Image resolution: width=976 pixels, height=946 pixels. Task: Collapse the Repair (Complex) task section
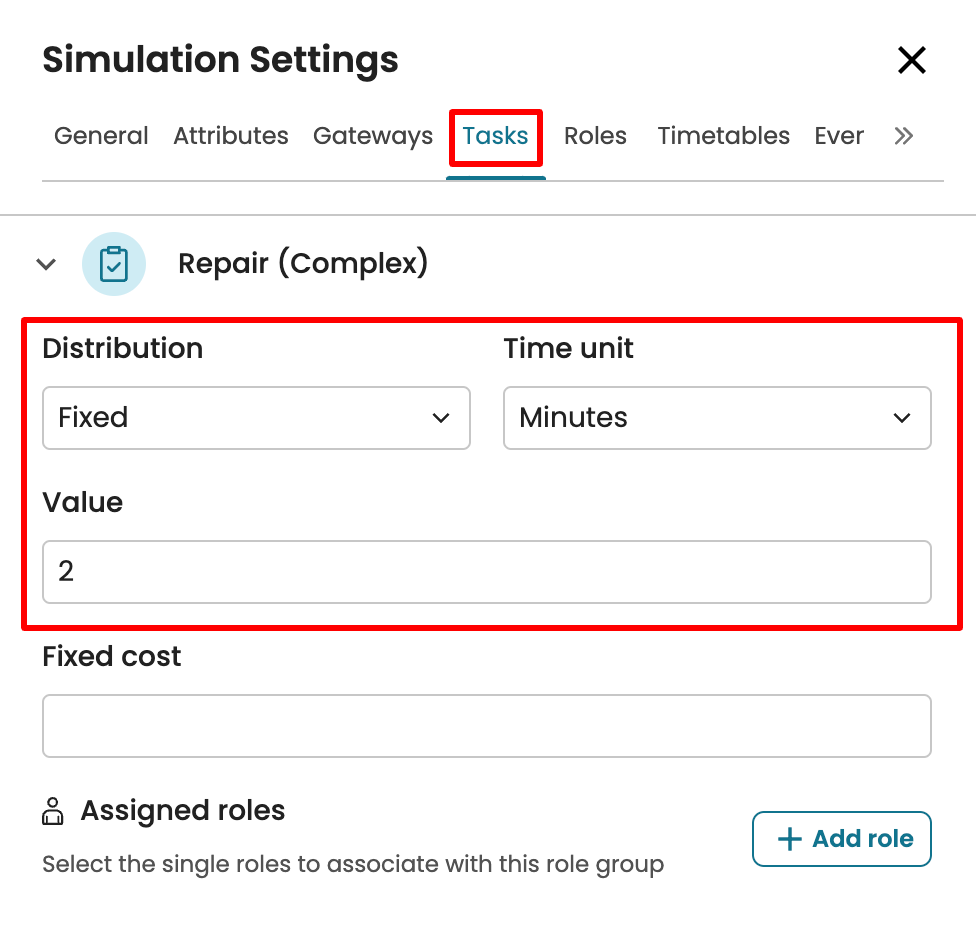coord(45,264)
